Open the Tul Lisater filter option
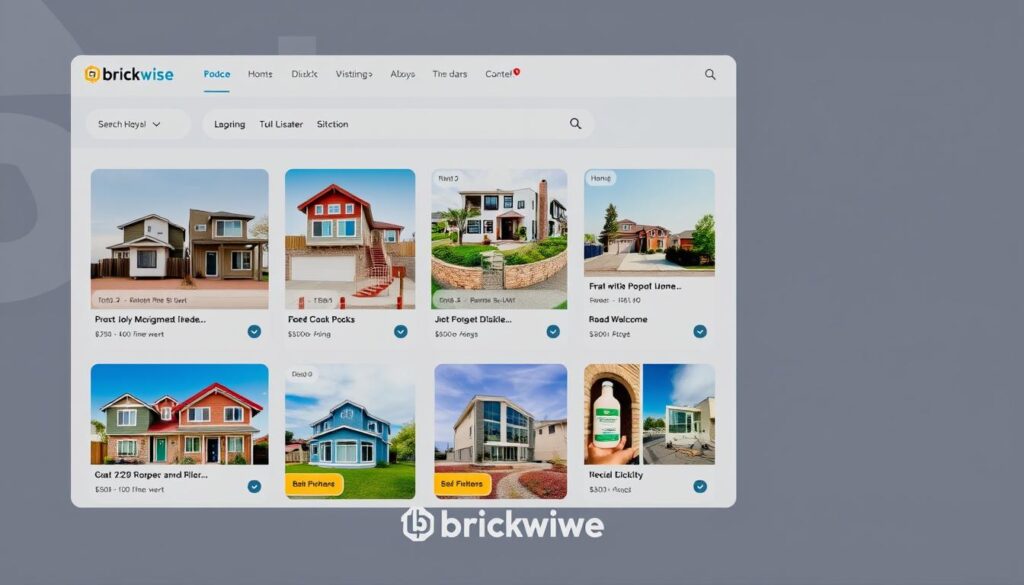The width and height of the screenshot is (1024, 585). click(x=281, y=124)
